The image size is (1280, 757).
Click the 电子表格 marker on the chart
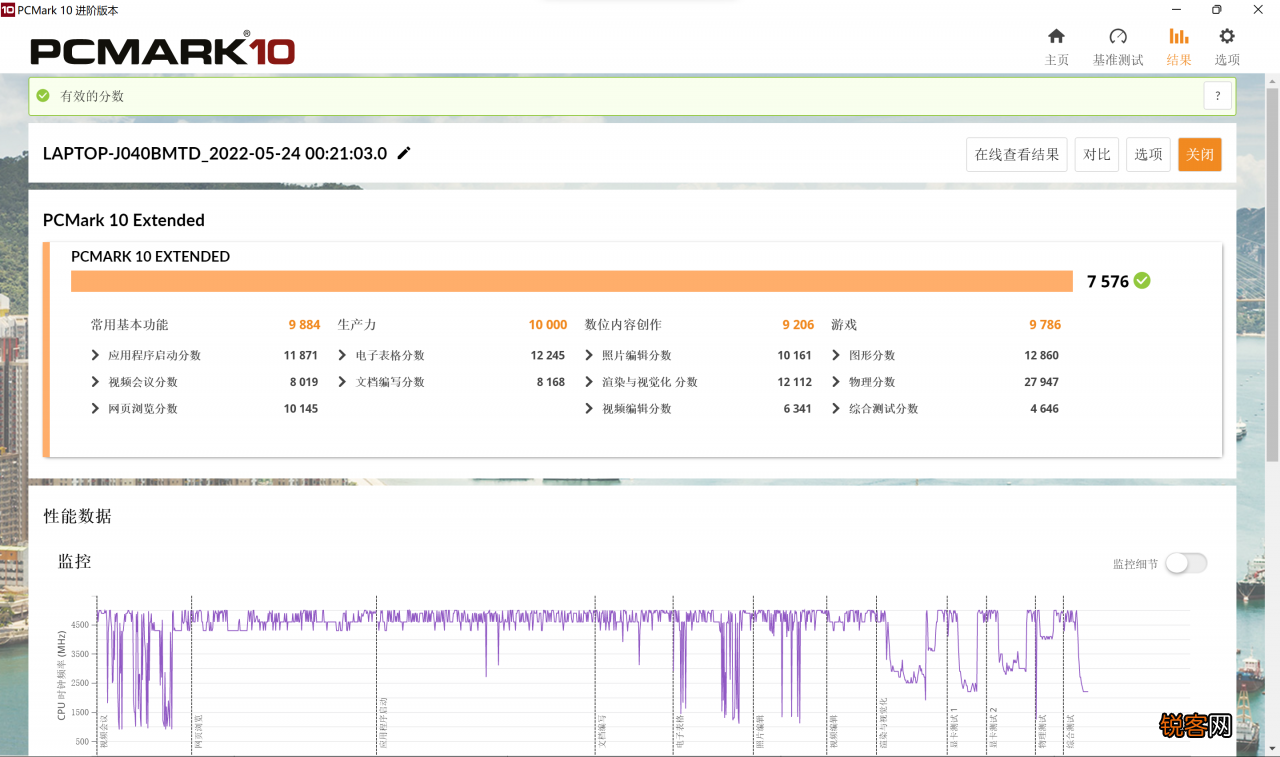point(680,731)
